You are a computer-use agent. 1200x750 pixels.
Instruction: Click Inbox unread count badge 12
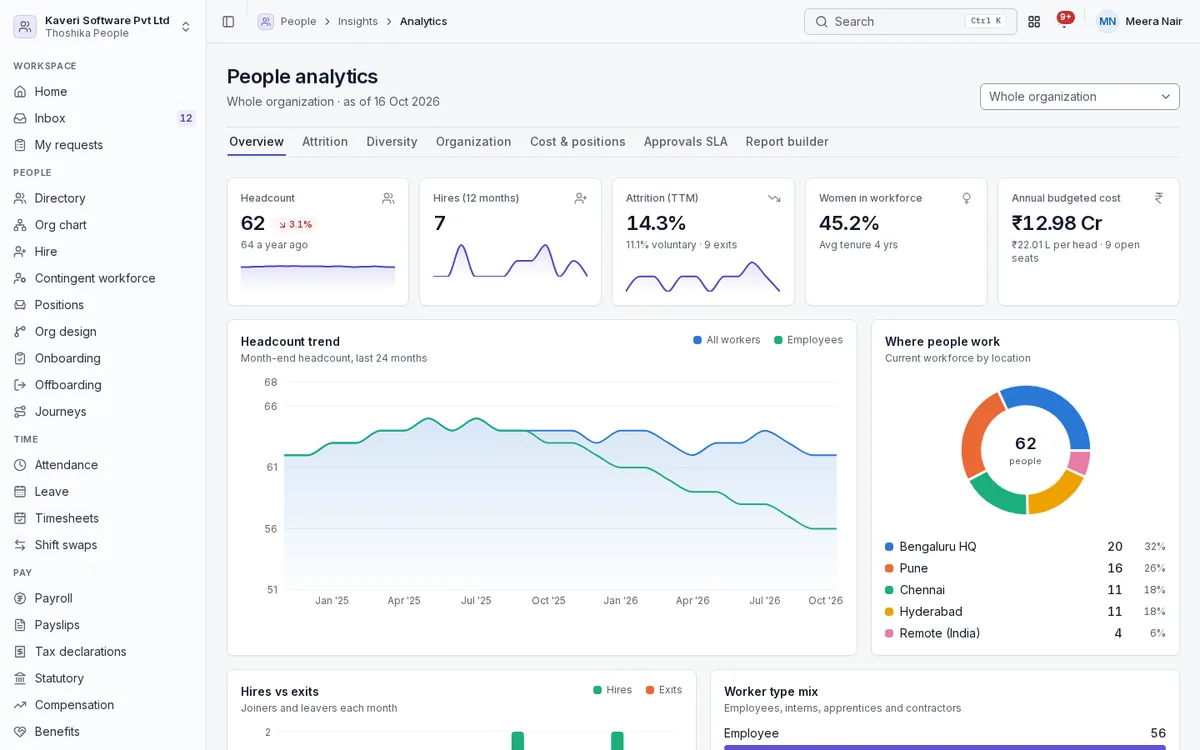coord(186,118)
